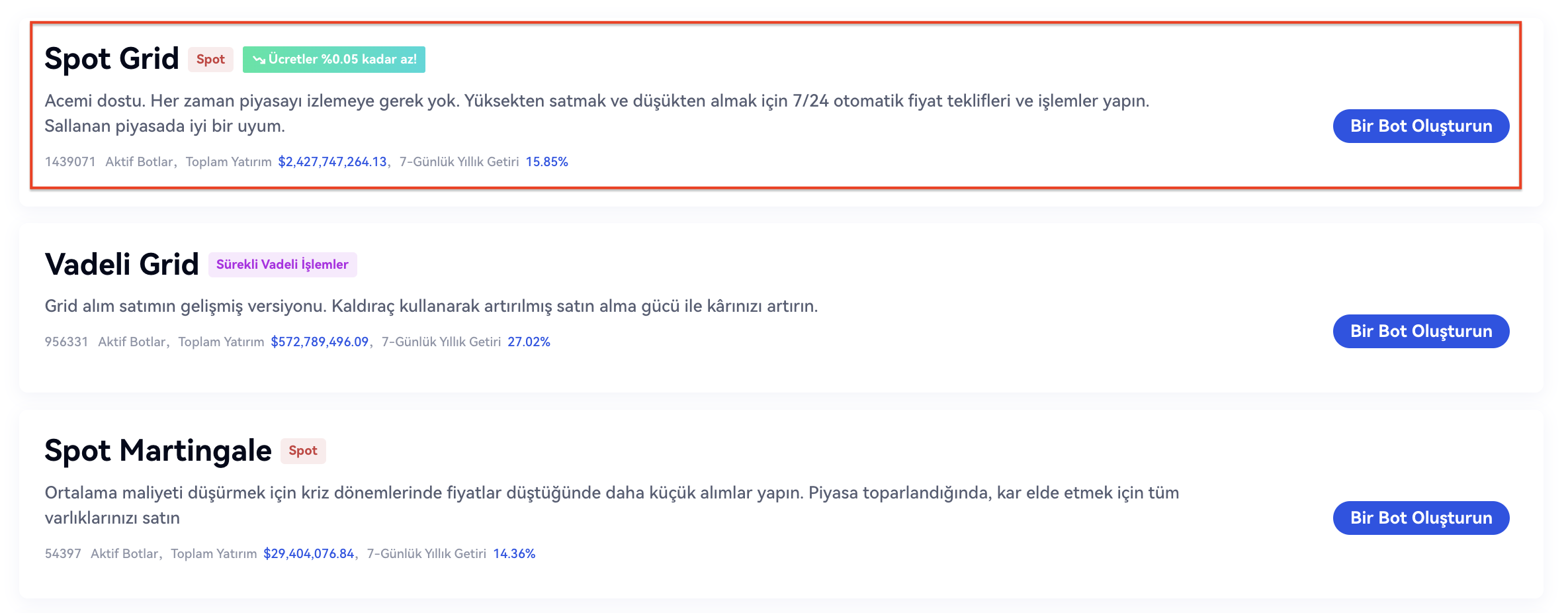The width and height of the screenshot is (1568, 613).
Task: Select the Sürekli Vadeli İşlemler tag
Action: (283, 265)
